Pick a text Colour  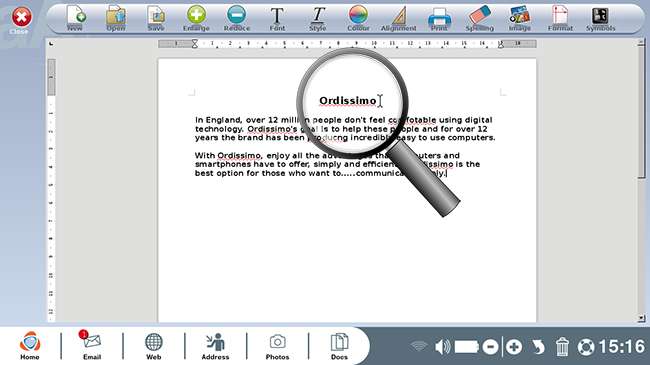click(x=358, y=19)
